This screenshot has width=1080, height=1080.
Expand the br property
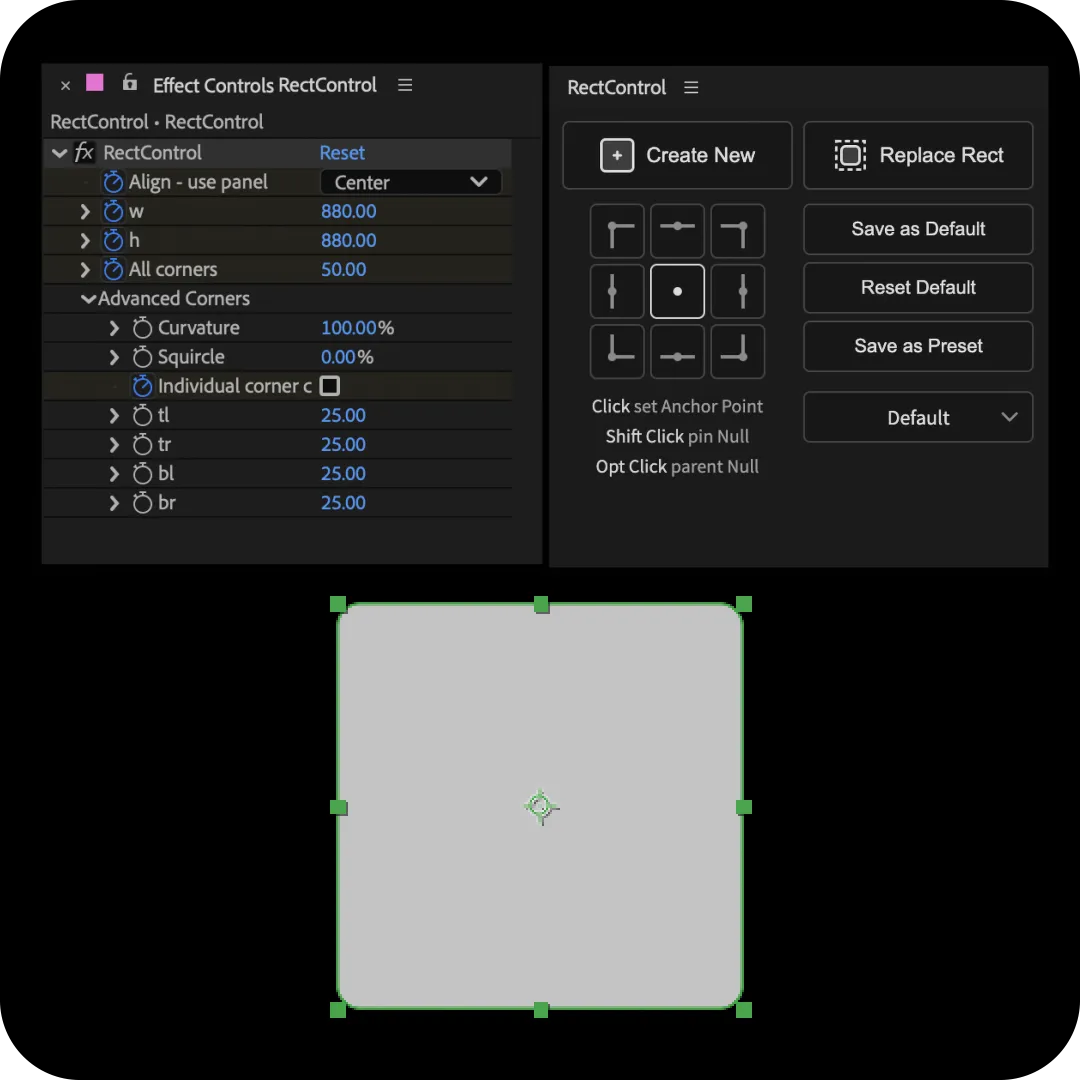[114, 503]
